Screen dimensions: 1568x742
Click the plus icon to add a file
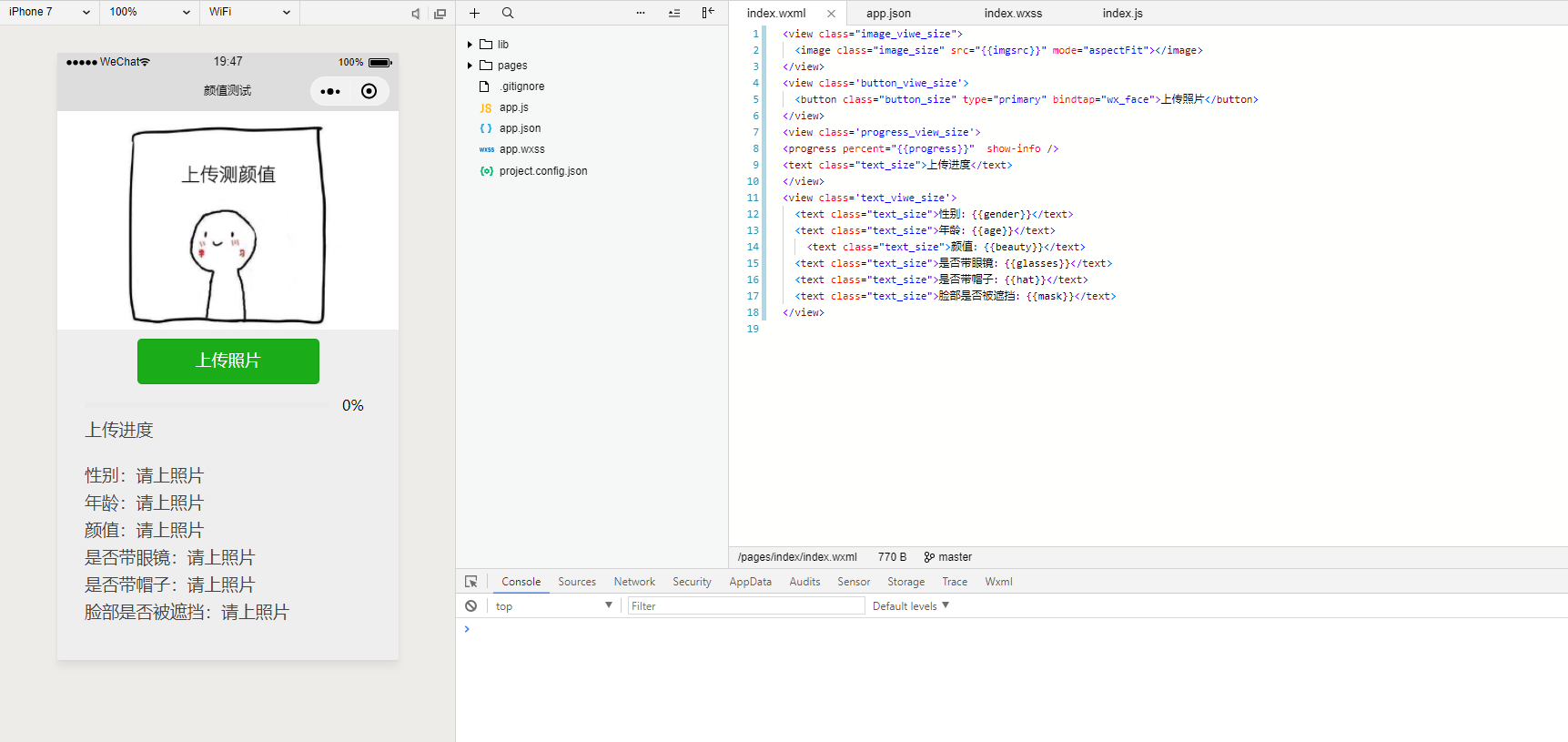(x=474, y=13)
